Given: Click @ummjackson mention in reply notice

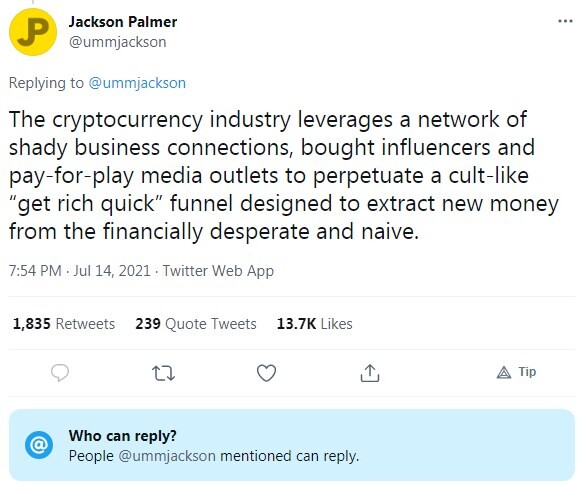Looking at the screenshot, I should 167,456.
